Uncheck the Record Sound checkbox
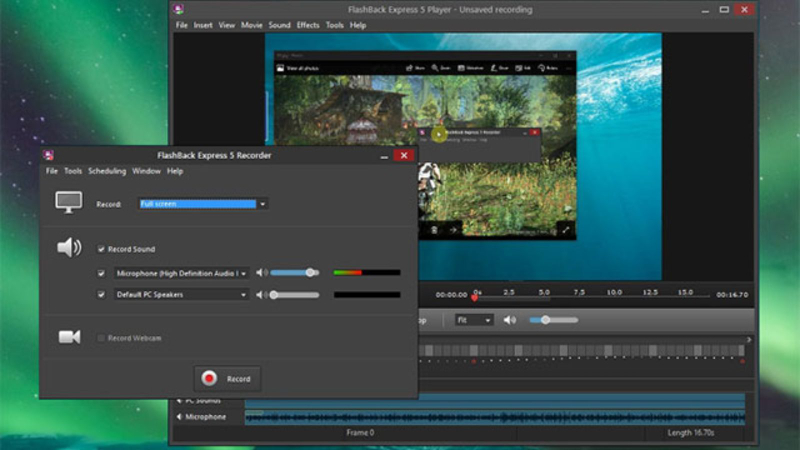The image size is (800, 450). [x=101, y=249]
